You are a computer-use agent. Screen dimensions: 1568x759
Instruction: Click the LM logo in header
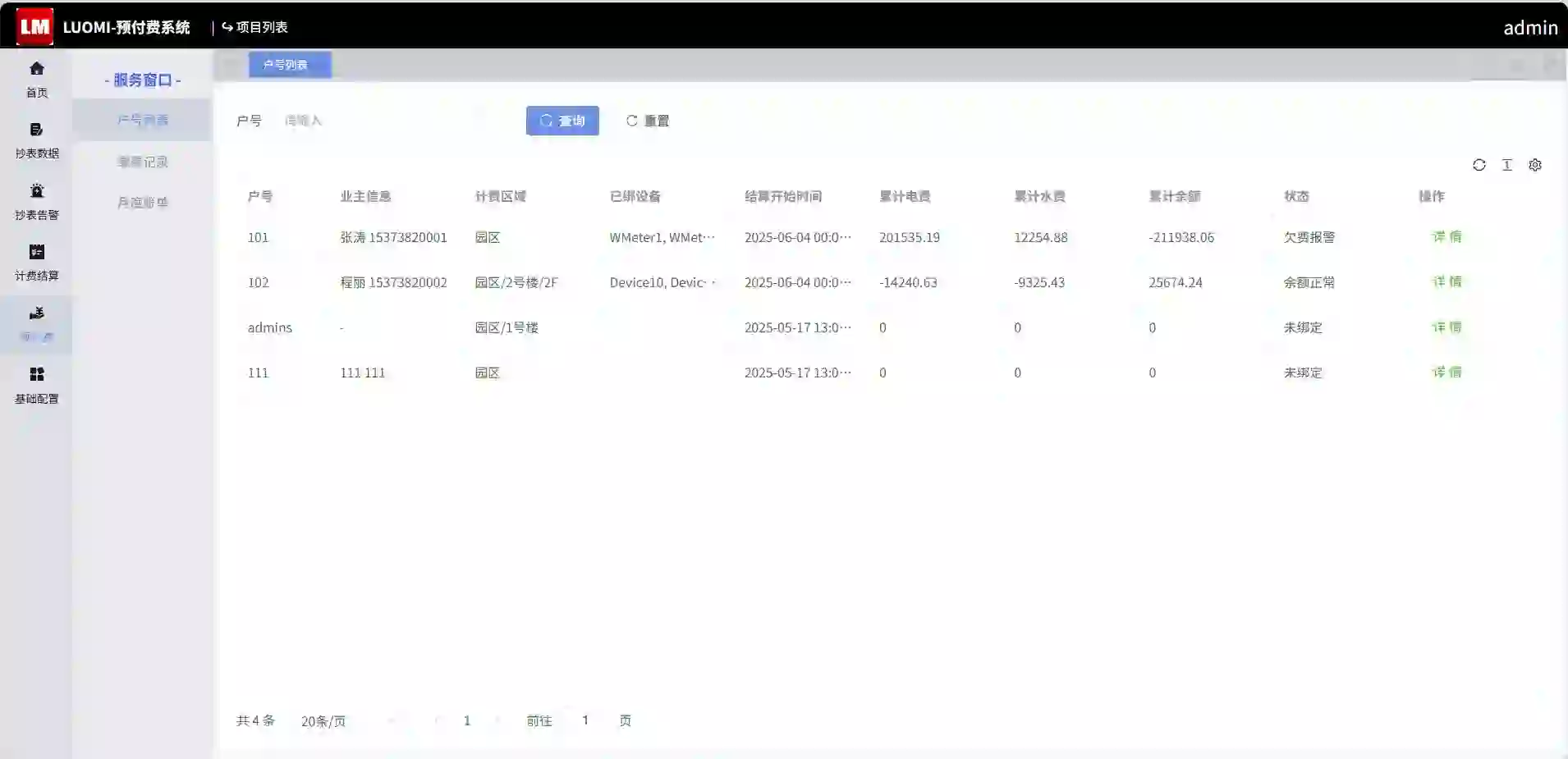(34, 26)
